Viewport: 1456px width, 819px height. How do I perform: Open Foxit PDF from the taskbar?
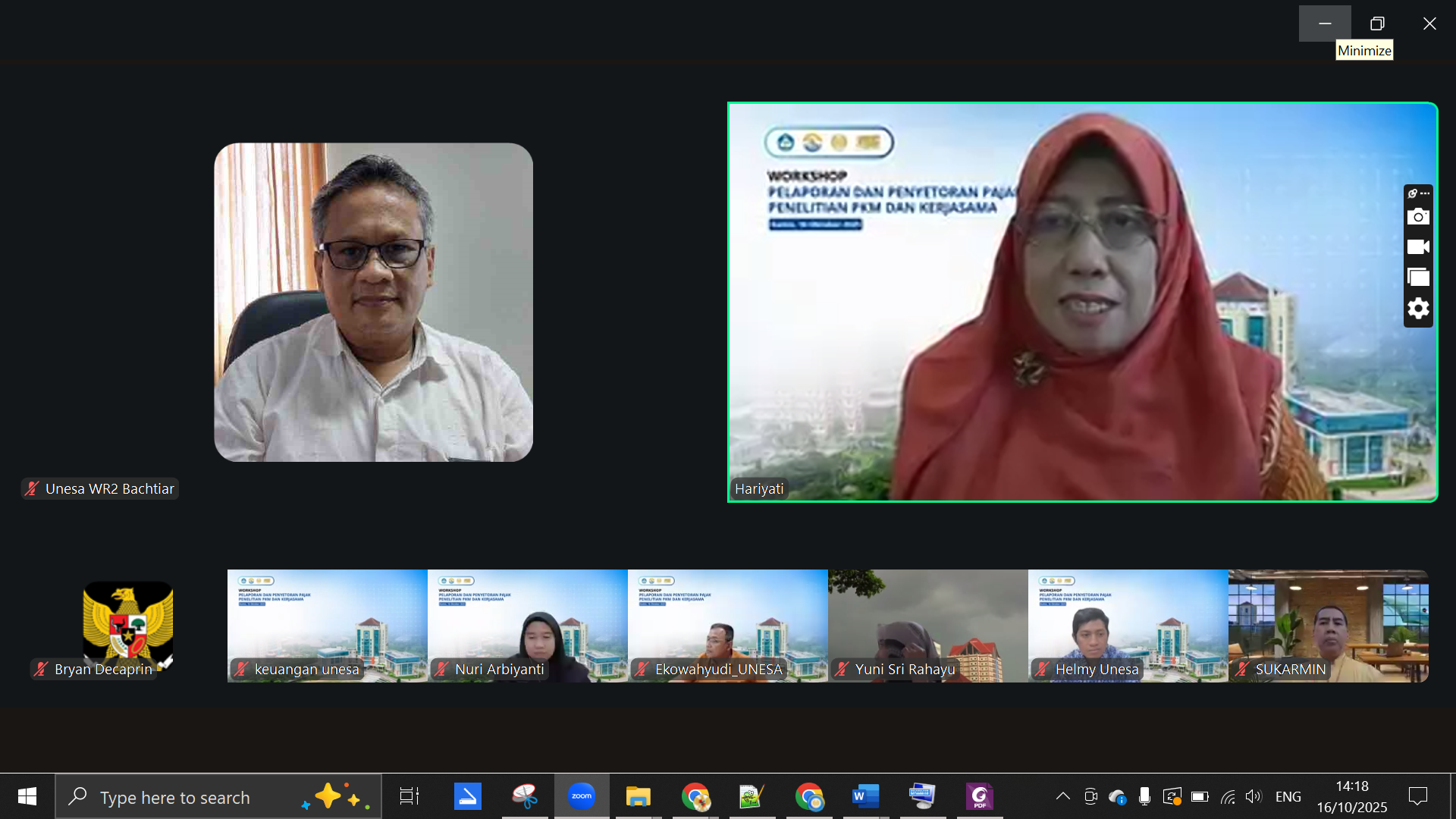(x=980, y=796)
